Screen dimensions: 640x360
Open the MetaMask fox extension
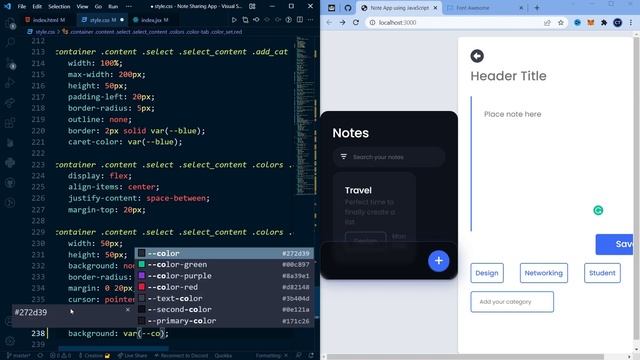591,22
